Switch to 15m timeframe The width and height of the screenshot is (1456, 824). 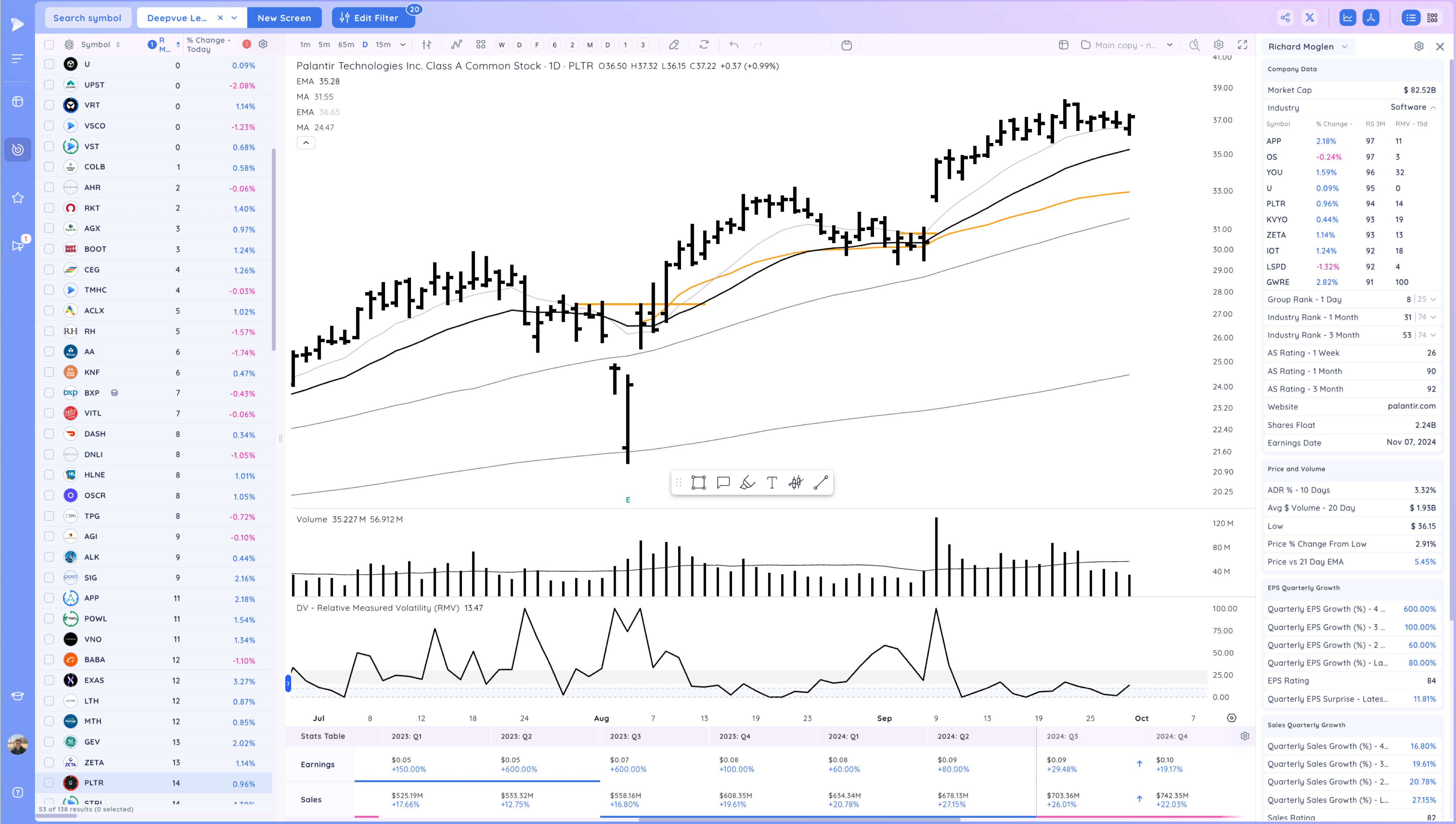[x=383, y=45]
